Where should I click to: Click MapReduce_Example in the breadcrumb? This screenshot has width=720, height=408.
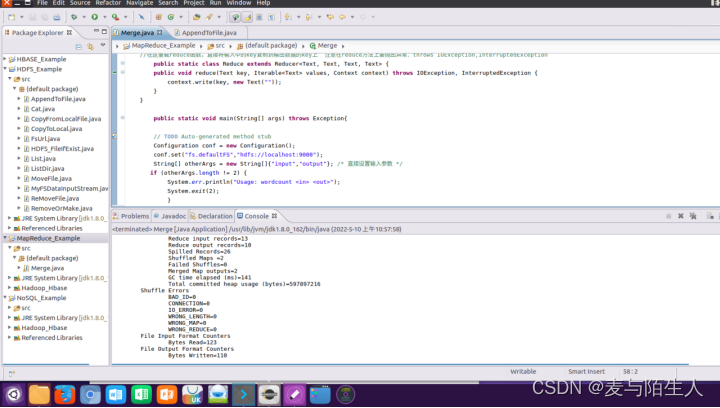[x=159, y=45]
